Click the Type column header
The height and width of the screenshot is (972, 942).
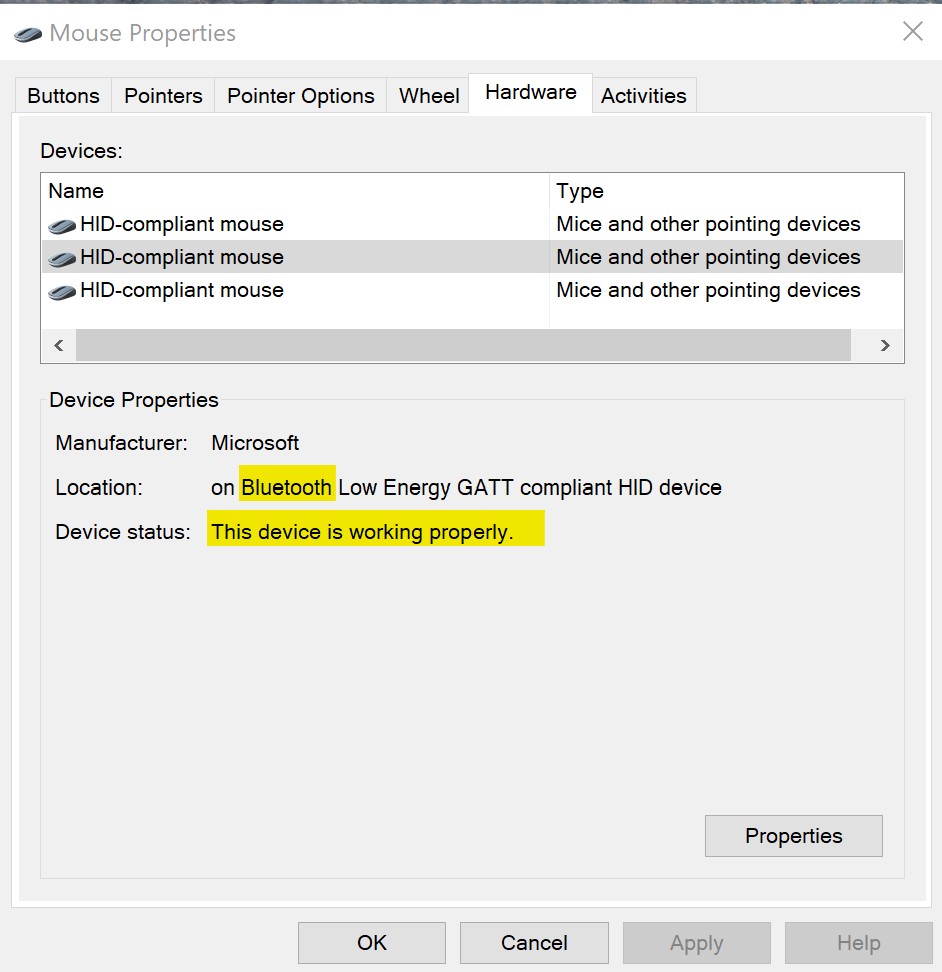pos(726,191)
